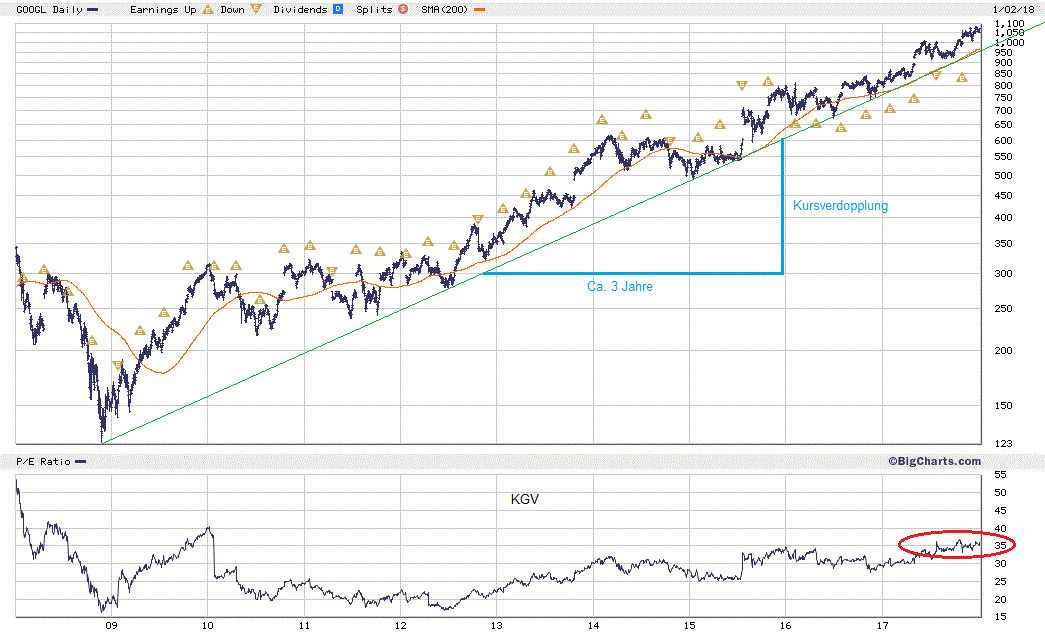Click the 1/02/18 date stamp
The image size is (1045, 635).
point(1013,9)
